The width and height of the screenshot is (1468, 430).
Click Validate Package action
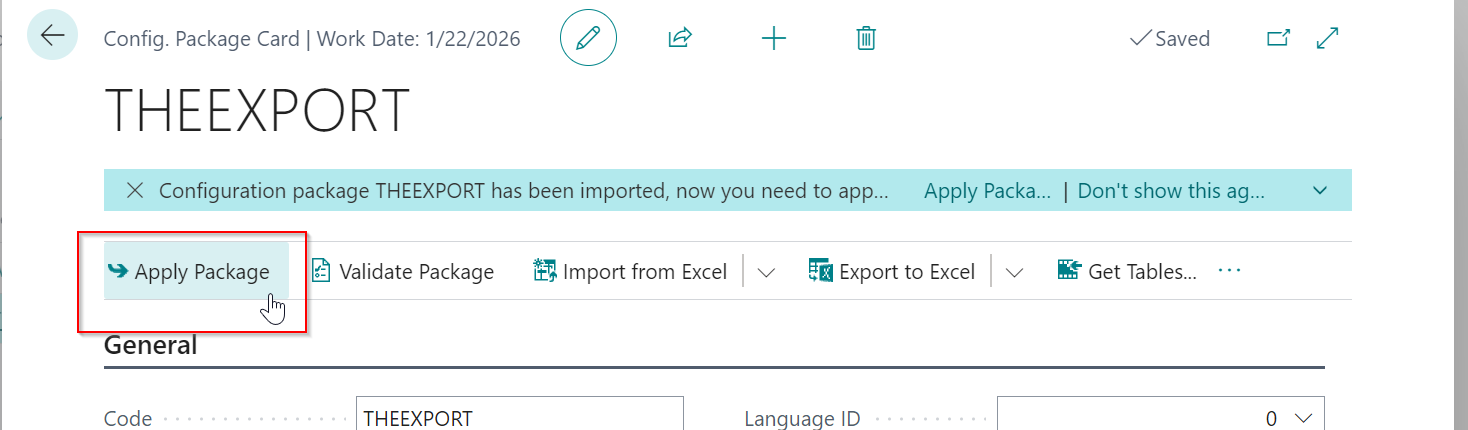(x=403, y=272)
